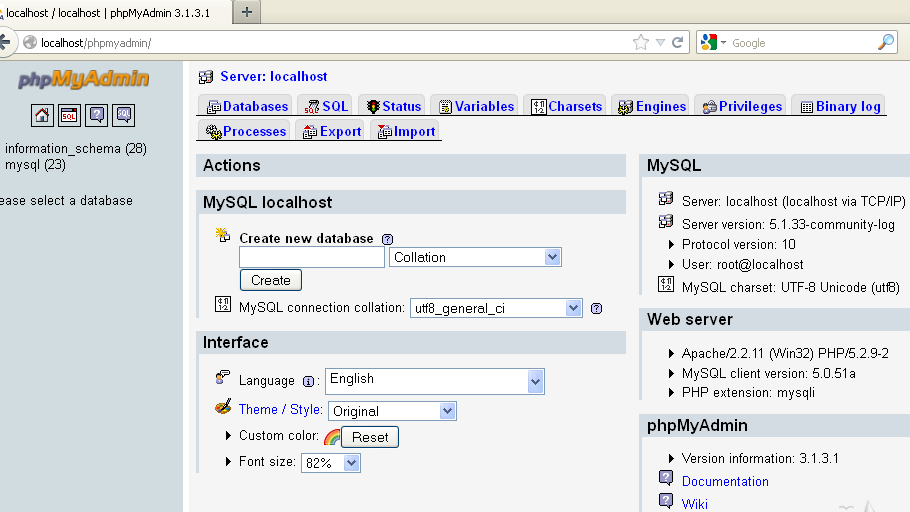The height and width of the screenshot is (512, 910).
Task: Open phpMyAdmin documentation icon in sidebar
Action: [x=96, y=116]
